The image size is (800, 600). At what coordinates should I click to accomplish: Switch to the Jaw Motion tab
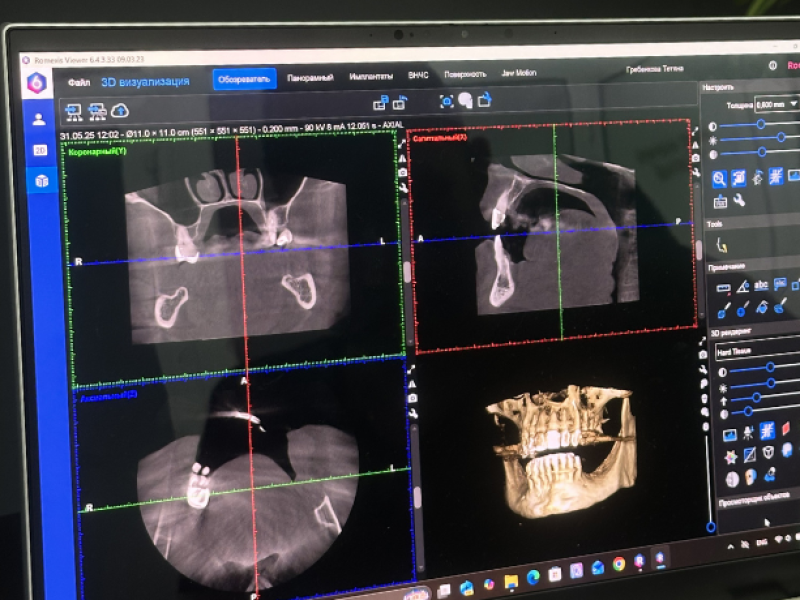pyautogui.click(x=518, y=73)
